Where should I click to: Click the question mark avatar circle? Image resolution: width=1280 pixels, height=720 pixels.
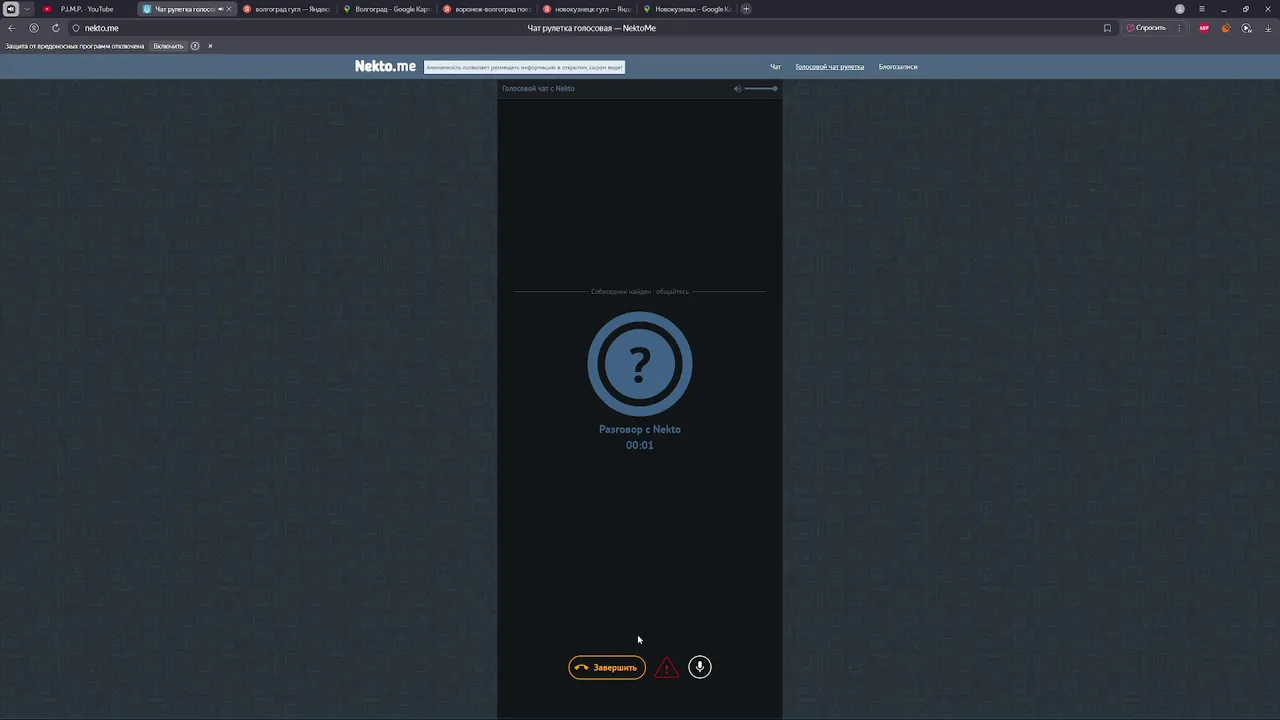pyautogui.click(x=640, y=364)
